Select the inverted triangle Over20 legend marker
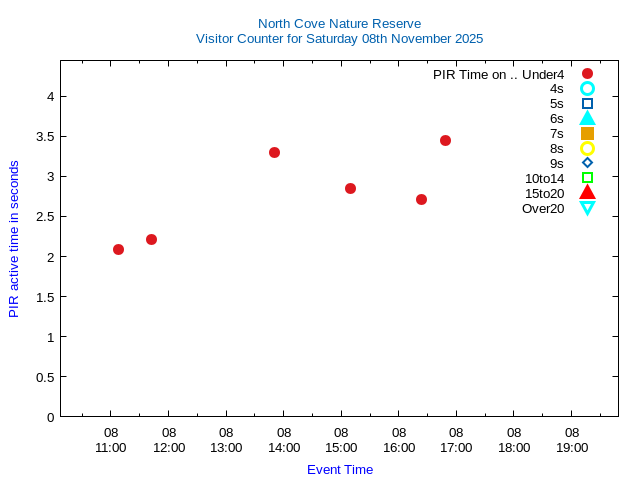 pyautogui.click(x=587, y=208)
